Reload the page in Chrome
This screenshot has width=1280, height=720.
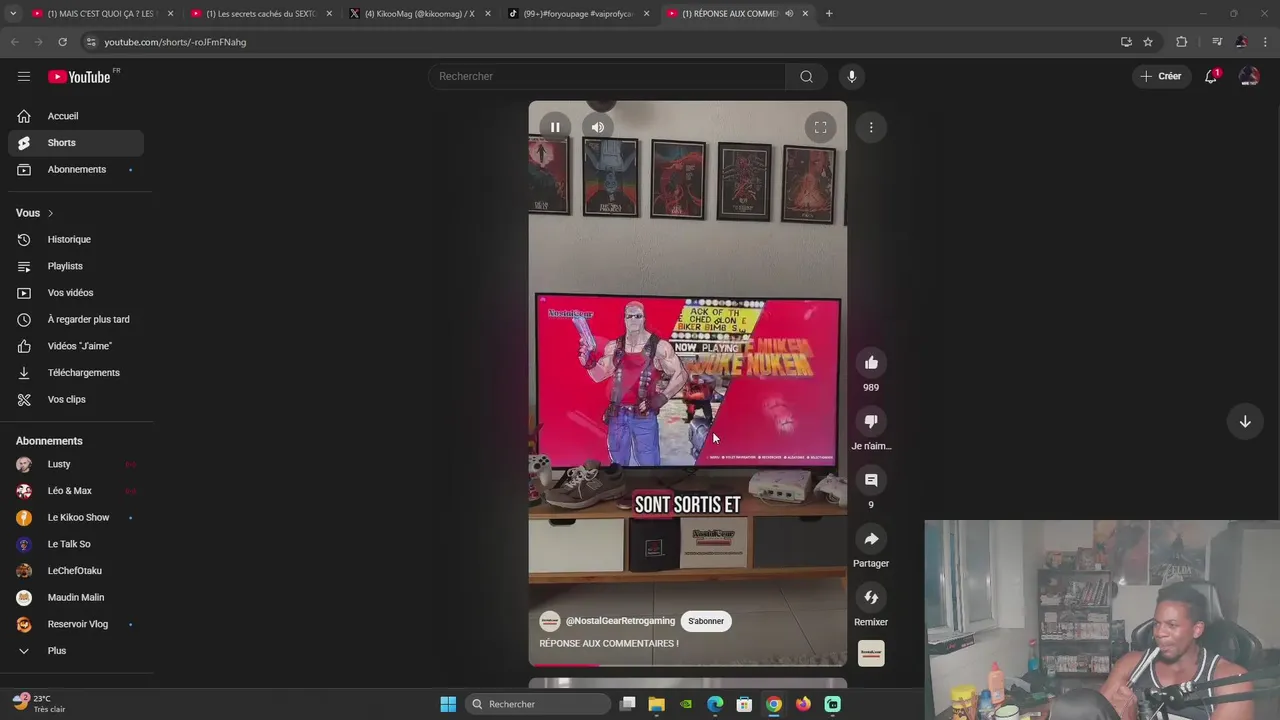click(x=62, y=42)
